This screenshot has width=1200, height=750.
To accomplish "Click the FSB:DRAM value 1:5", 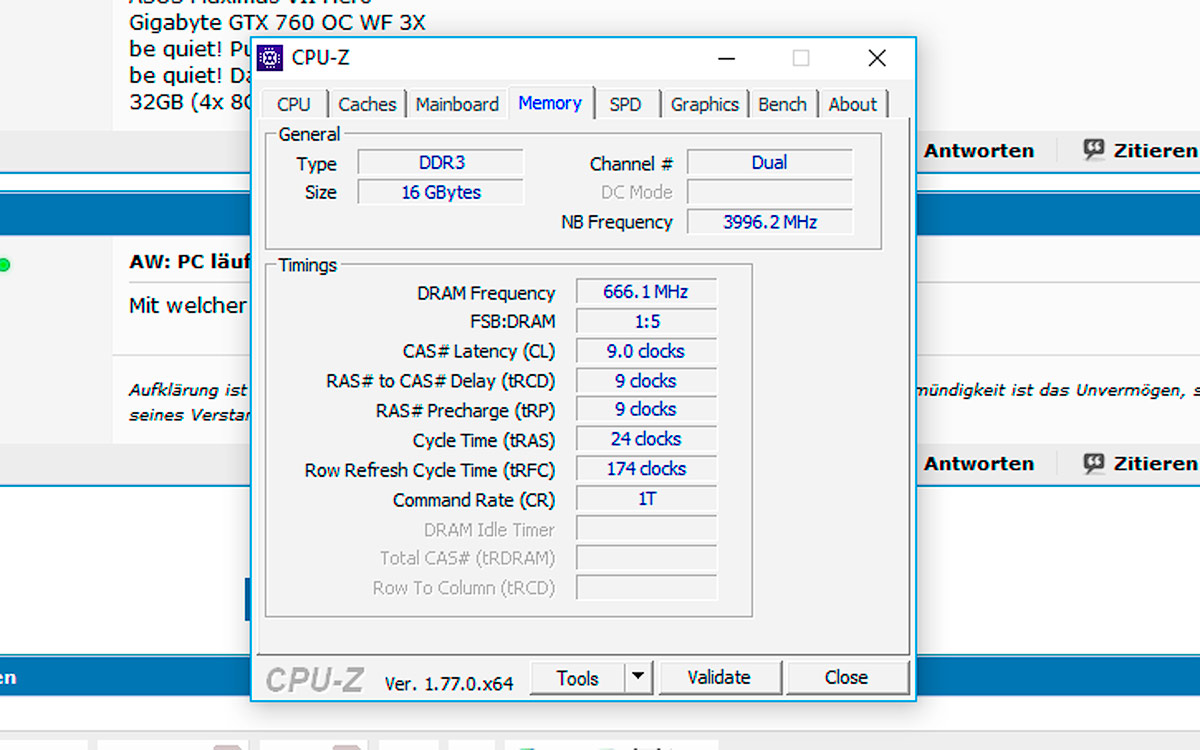I will [x=646, y=322].
